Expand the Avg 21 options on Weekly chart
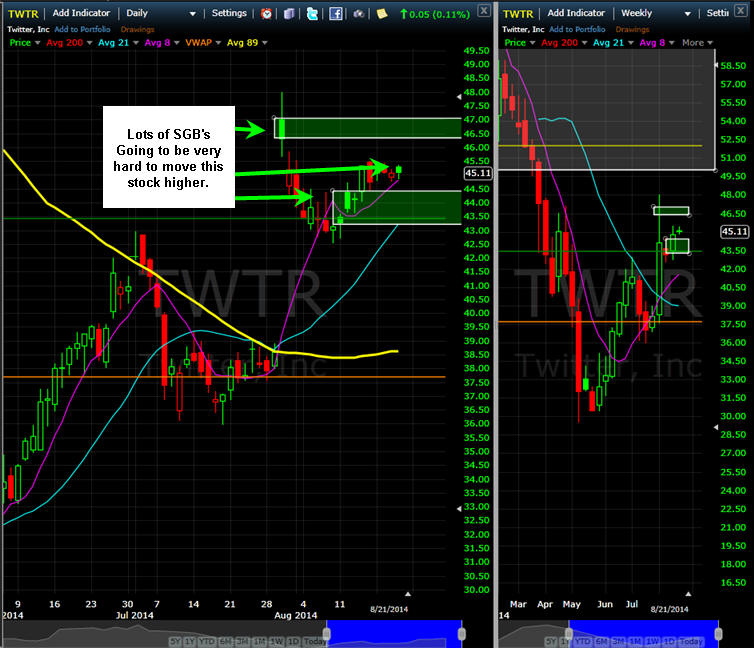Viewport: 754px width, 648px height. [630, 43]
